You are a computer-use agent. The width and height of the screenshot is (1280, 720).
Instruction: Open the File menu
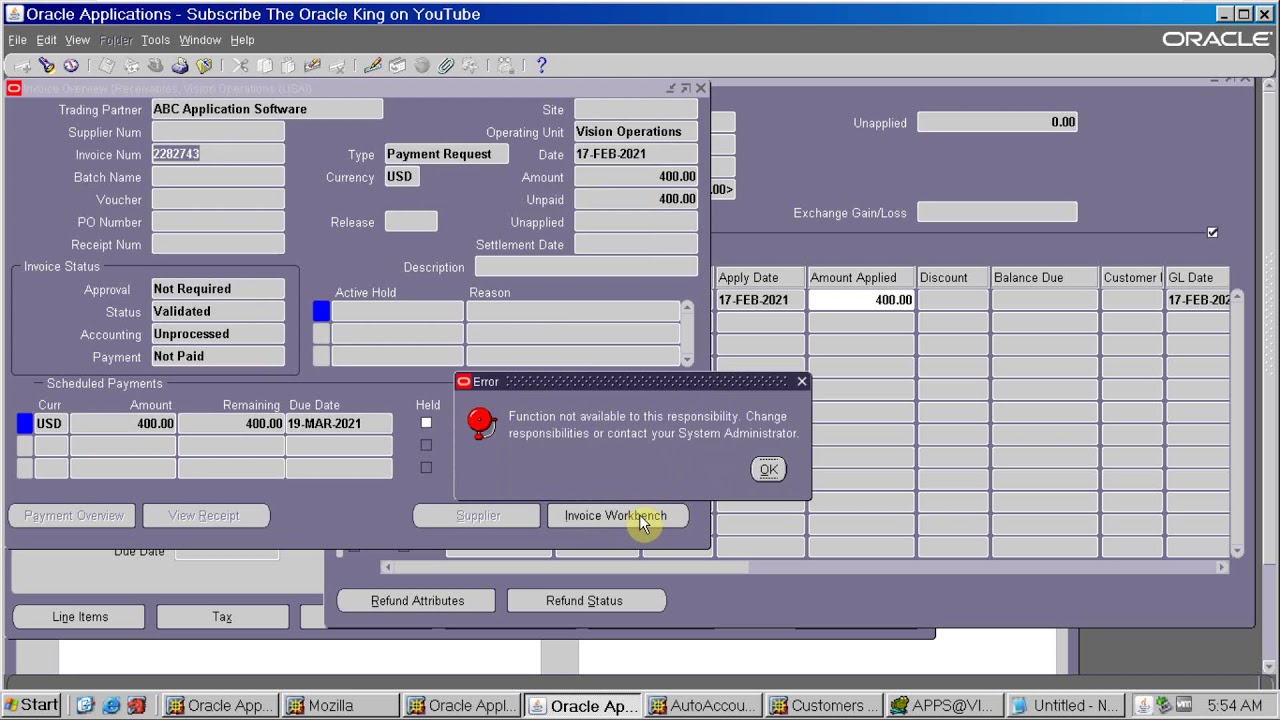click(17, 40)
